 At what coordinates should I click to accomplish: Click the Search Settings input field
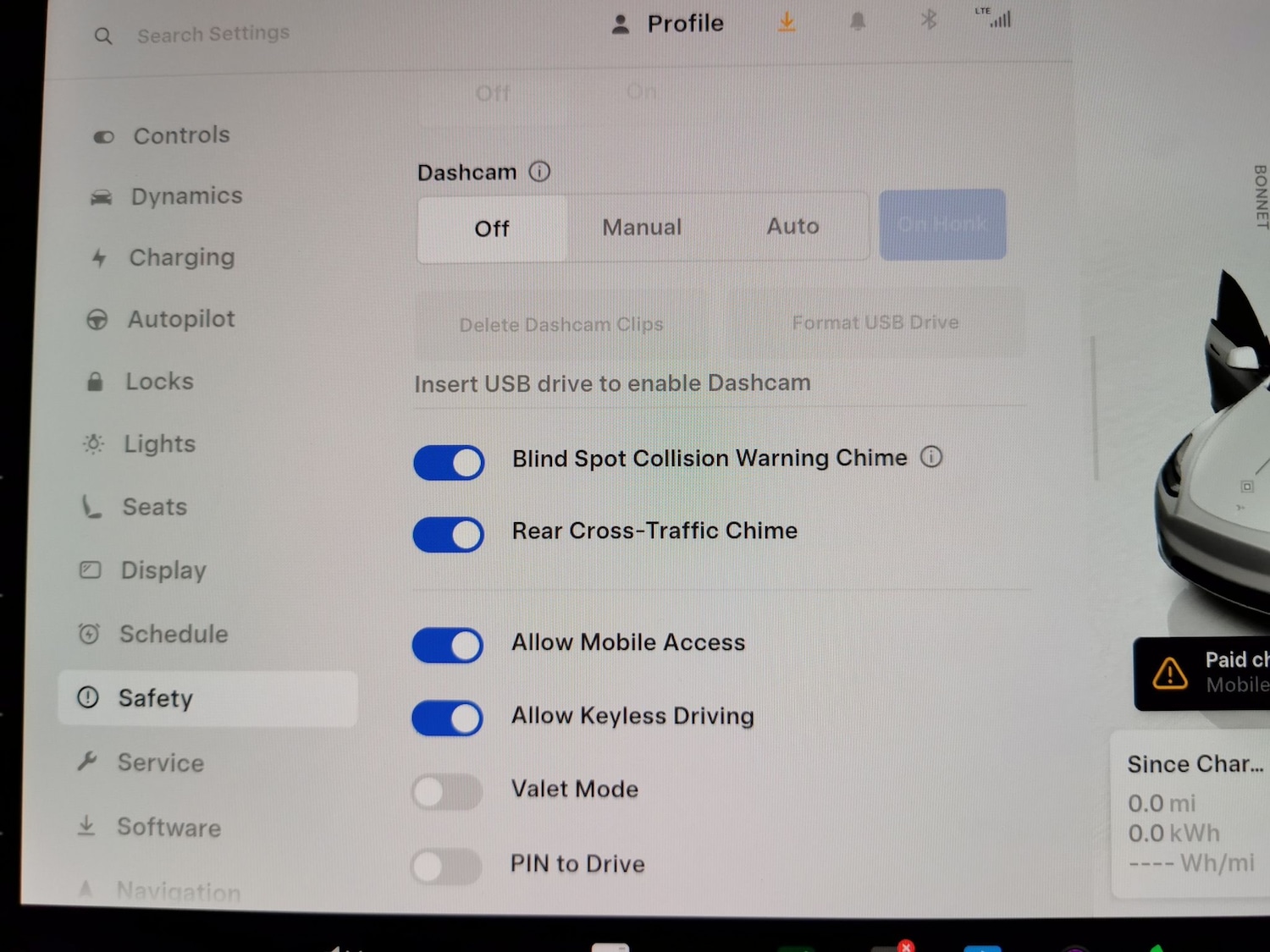(x=213, y=34)
